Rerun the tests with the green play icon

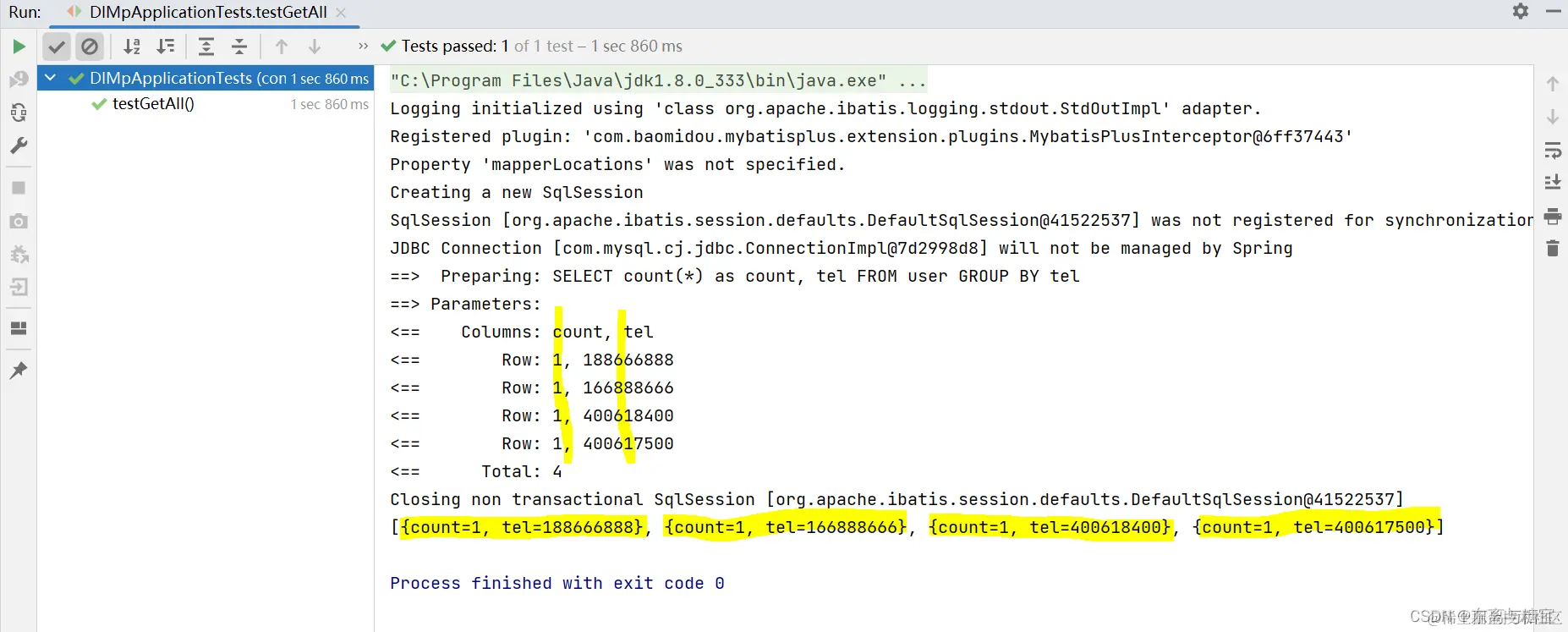(x=19, y=47)
